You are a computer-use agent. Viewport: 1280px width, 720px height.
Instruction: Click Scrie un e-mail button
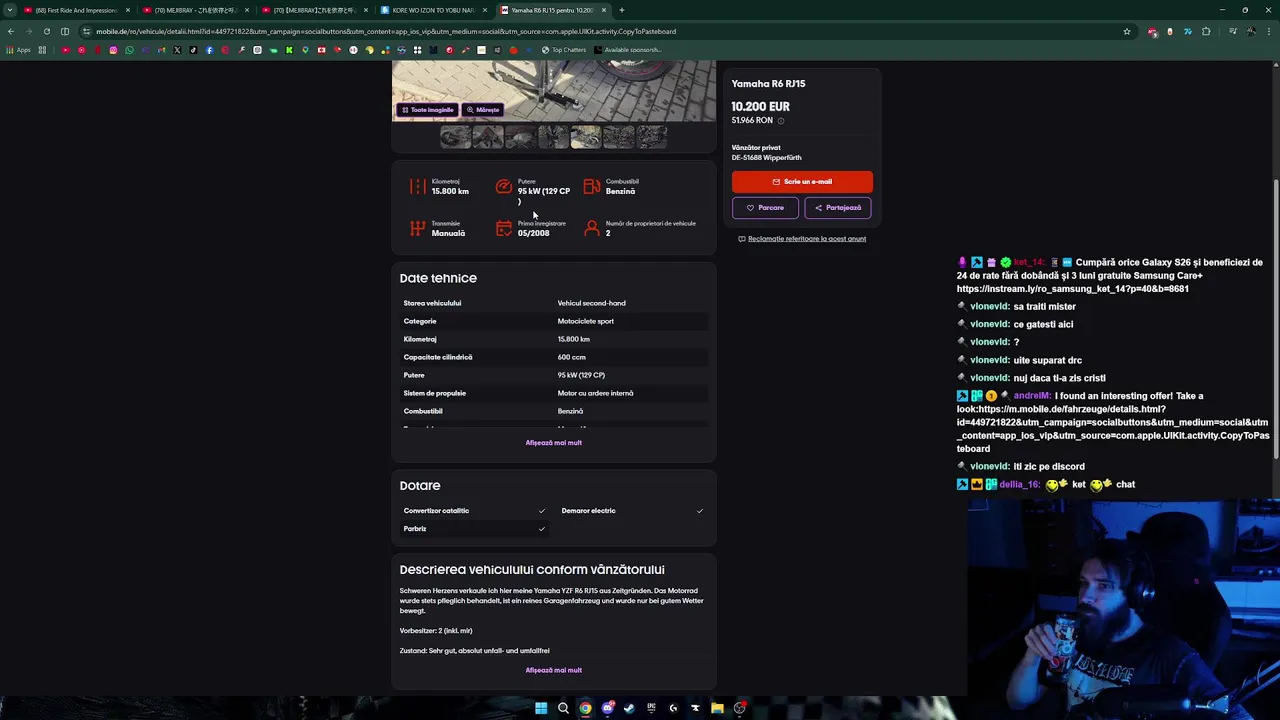point(802,182)
